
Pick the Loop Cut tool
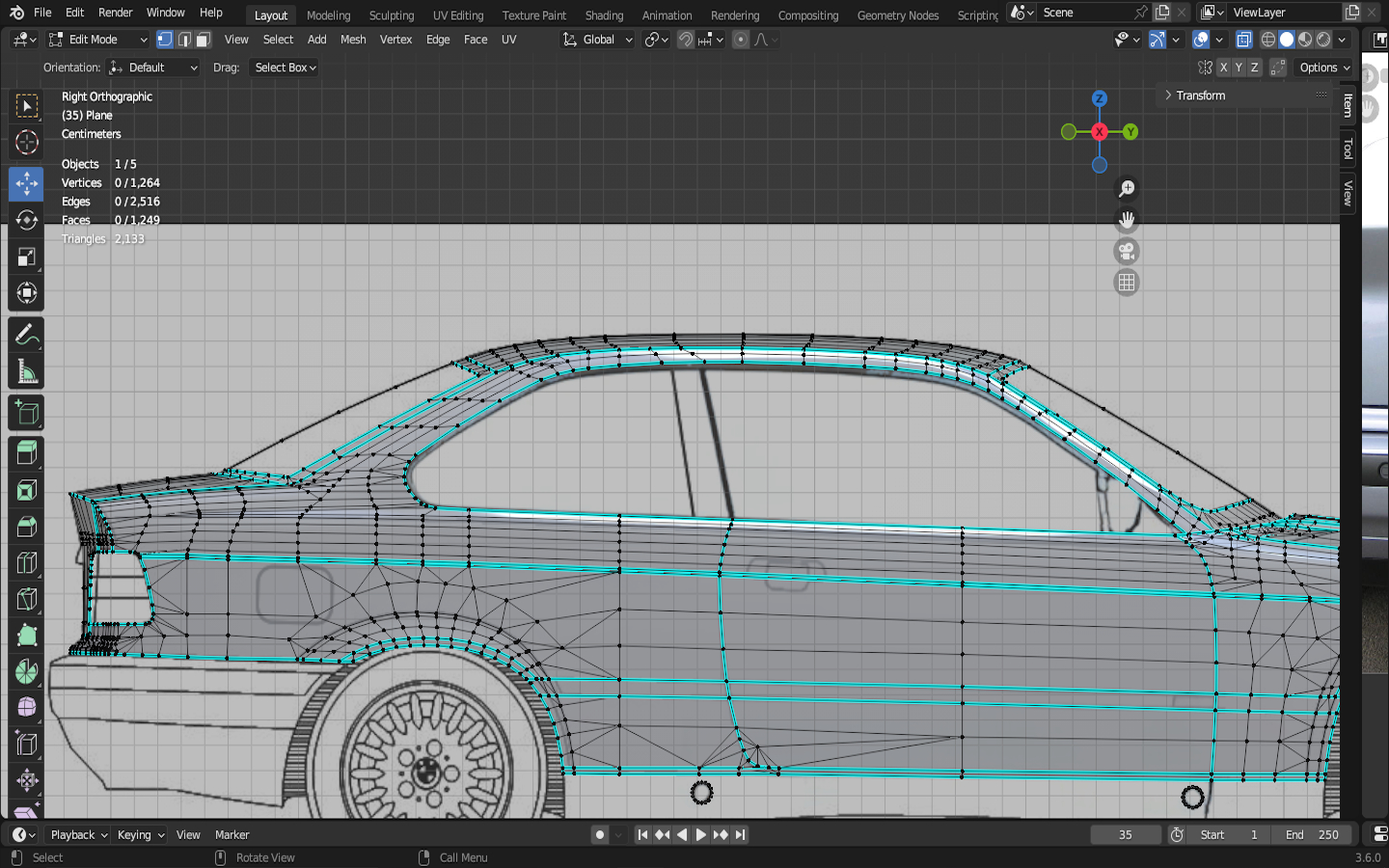26,562
